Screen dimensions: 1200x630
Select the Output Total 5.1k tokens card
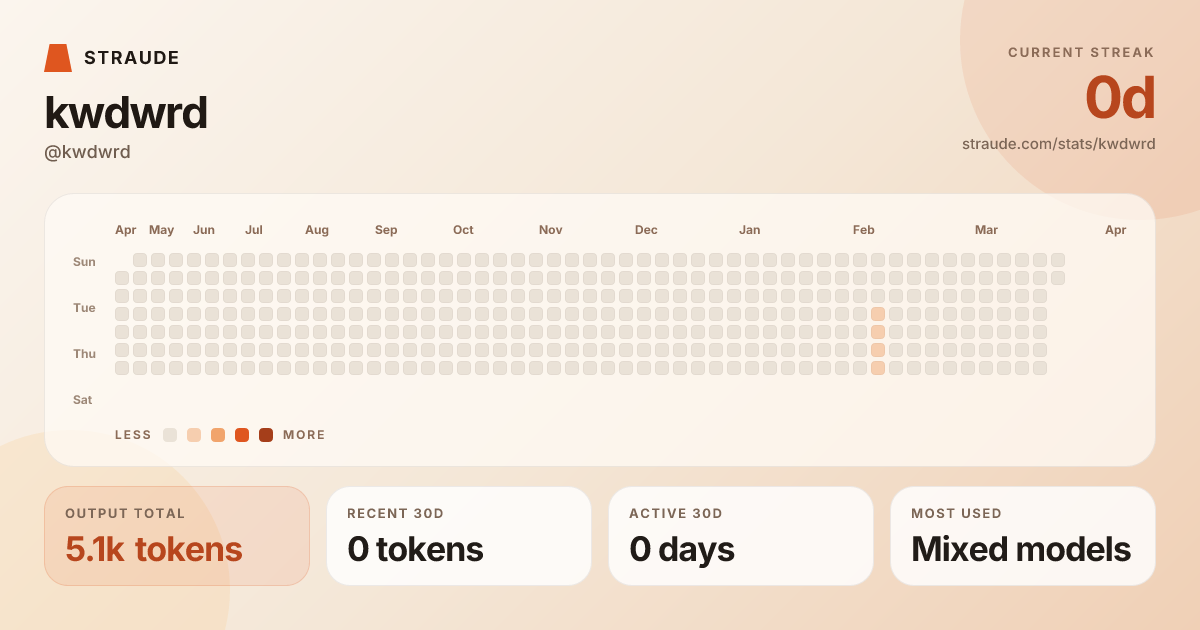click(177, 536)
